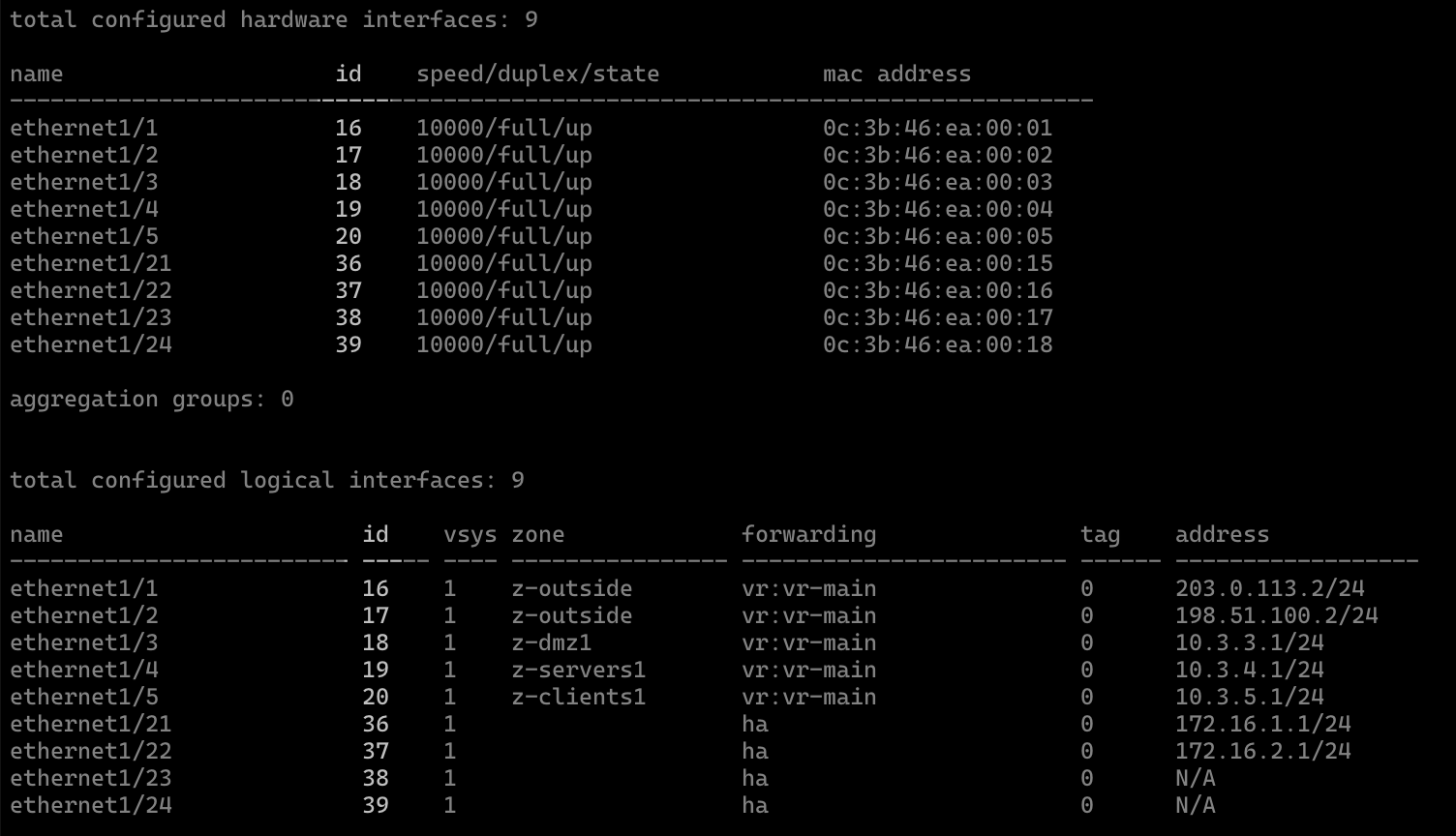Image resolution: width=1456 pixels, height=836 pixels.
Task: Click the z-servers1 zone entry
Action: click(x=578, y=670)
